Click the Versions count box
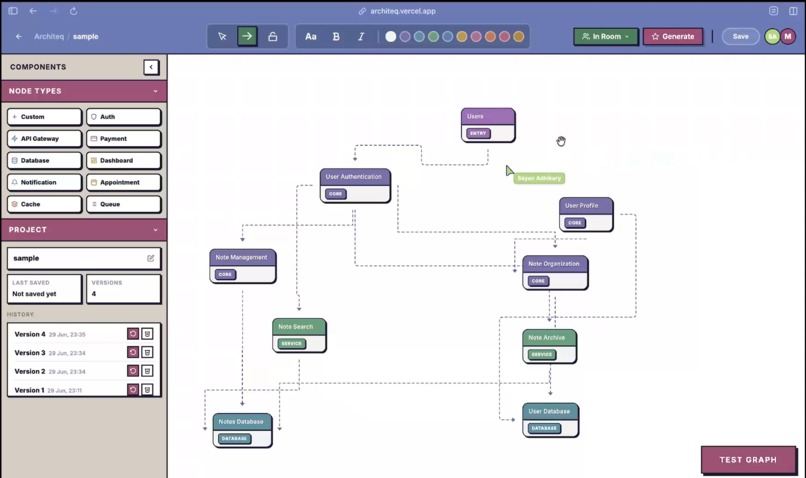This screenshot has height=478, width=806. (124, 289)
